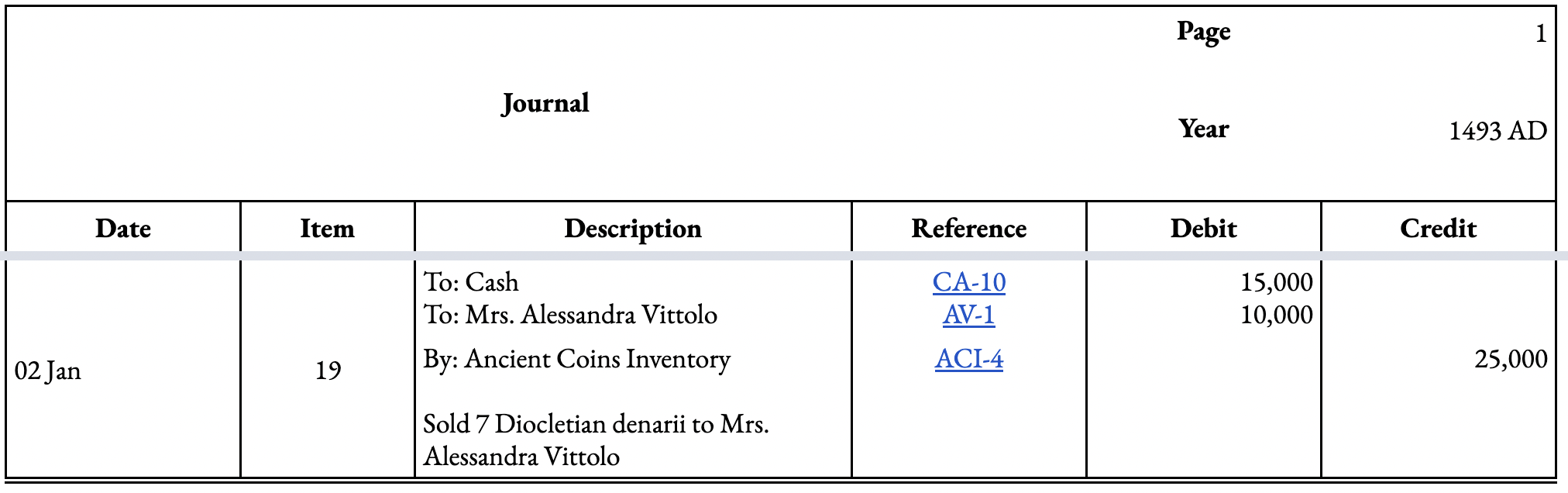Click the 25,000 credit amount
This screenshot has width=1568, height=493.
[1511, 358]
